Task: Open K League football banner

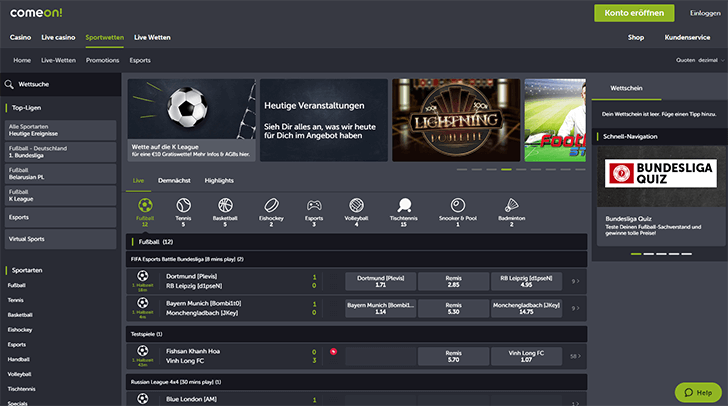Action: click(x=191, y=120)
